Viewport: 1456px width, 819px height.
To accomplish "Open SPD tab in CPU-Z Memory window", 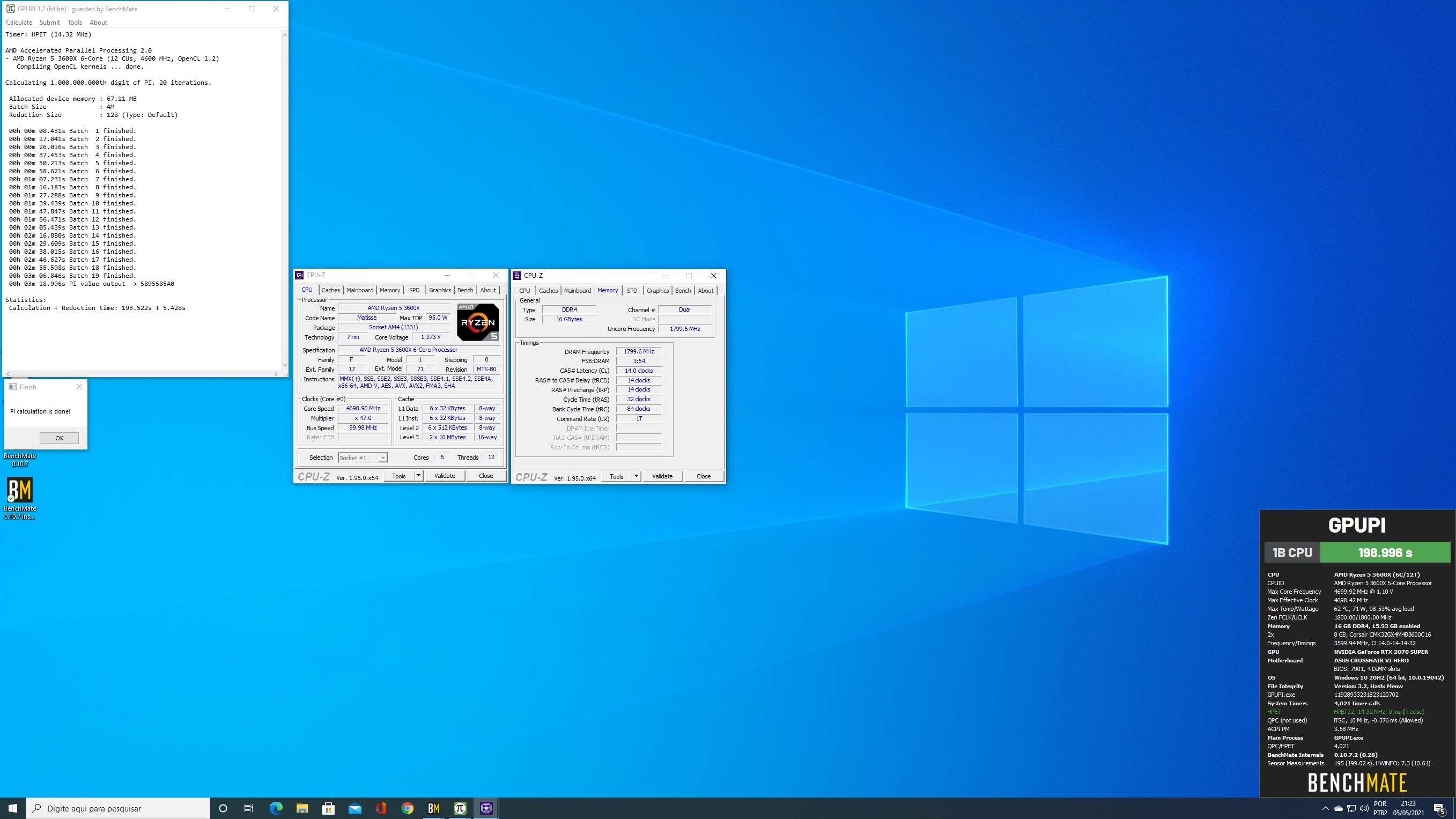I will (632, 291).
